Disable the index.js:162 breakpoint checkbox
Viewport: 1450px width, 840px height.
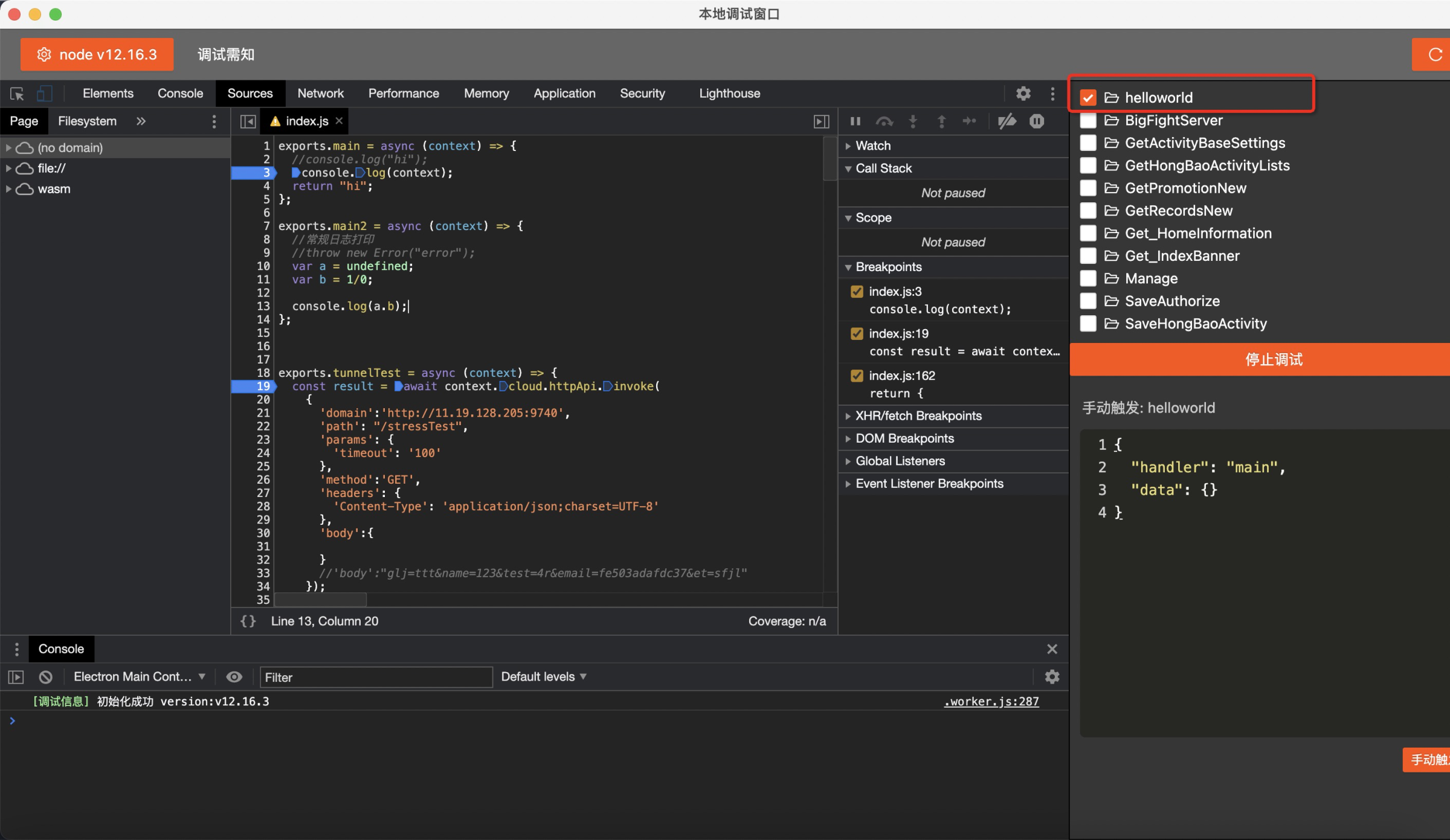tap(857, 376)
